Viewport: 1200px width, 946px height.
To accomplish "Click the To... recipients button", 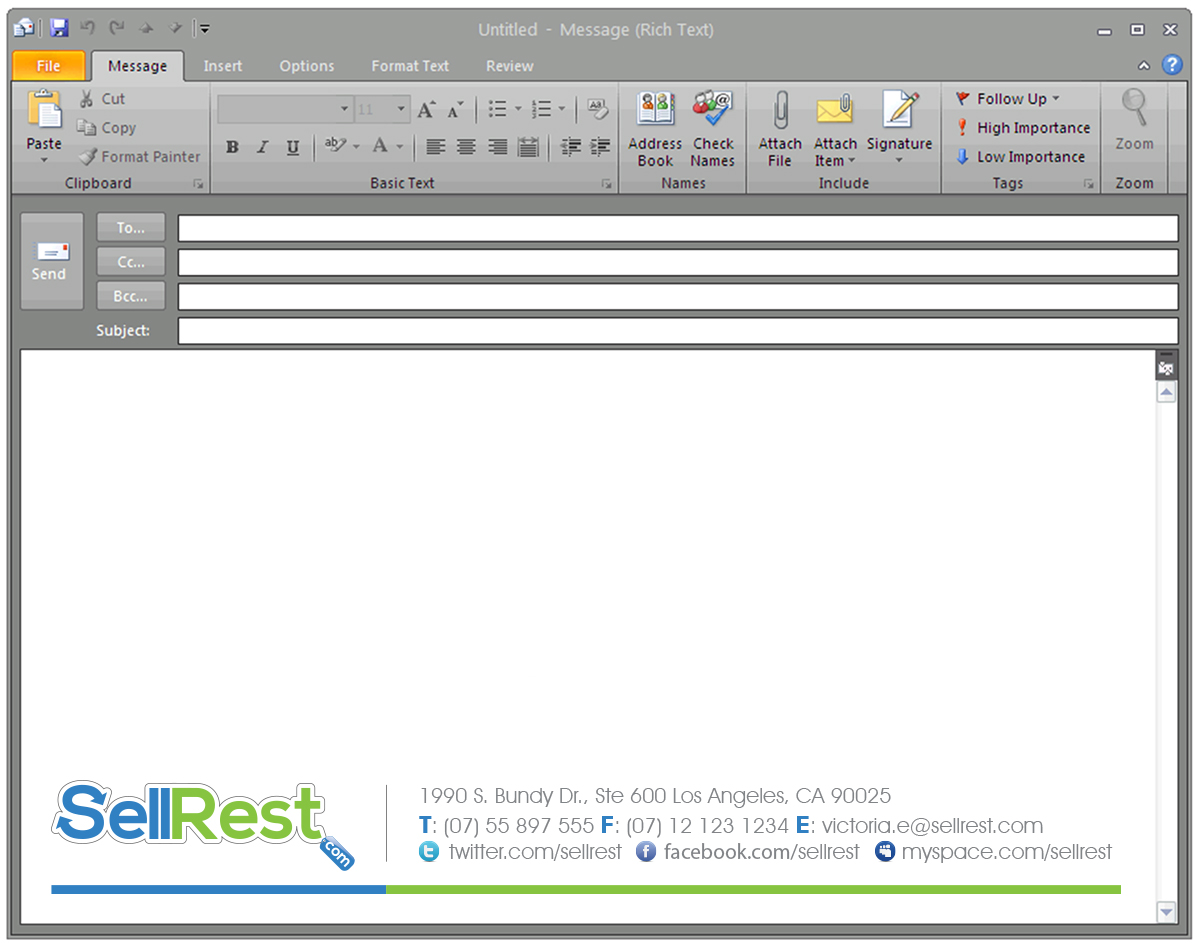I will 131,228.
